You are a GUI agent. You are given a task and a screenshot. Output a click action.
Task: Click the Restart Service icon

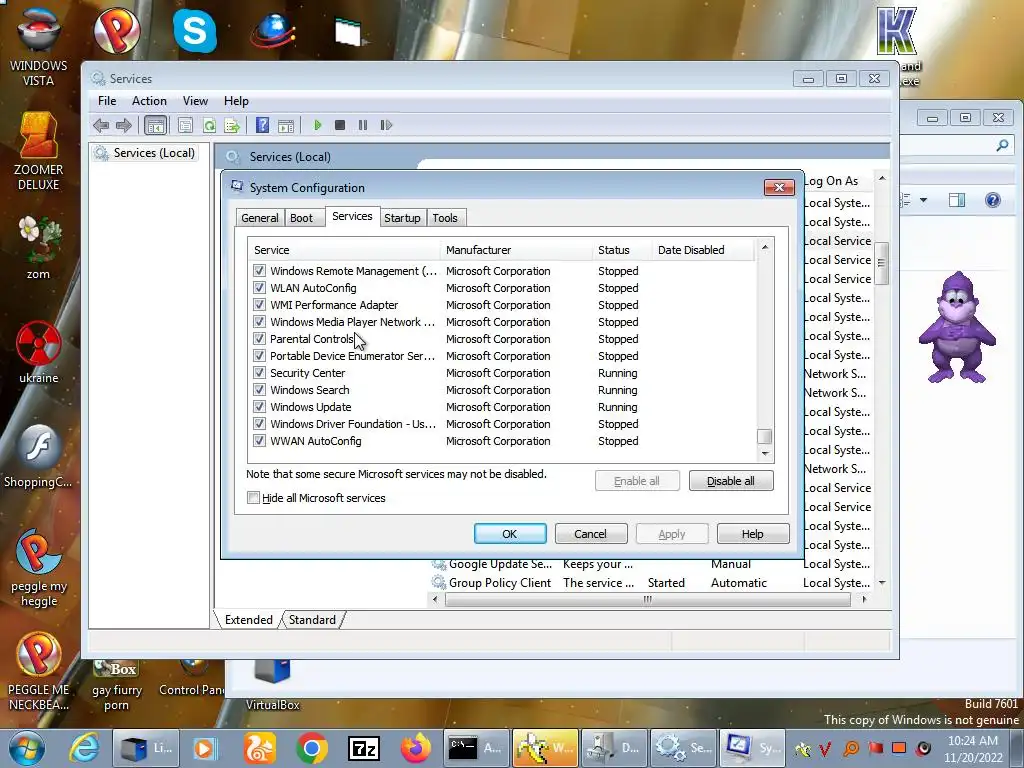pyautogui.click(x=386, y=125)
